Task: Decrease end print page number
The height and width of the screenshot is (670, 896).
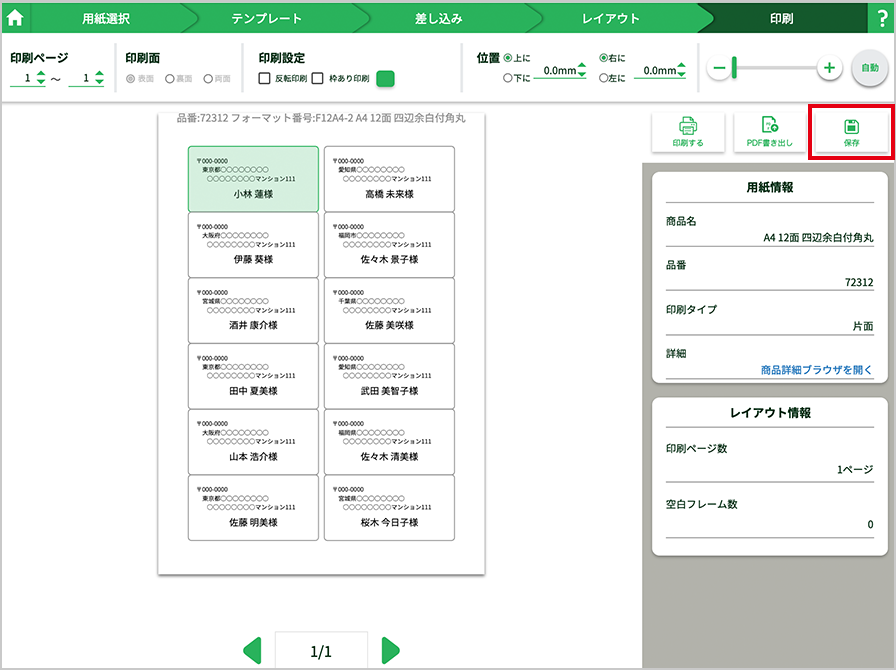Action: point(99,82)
